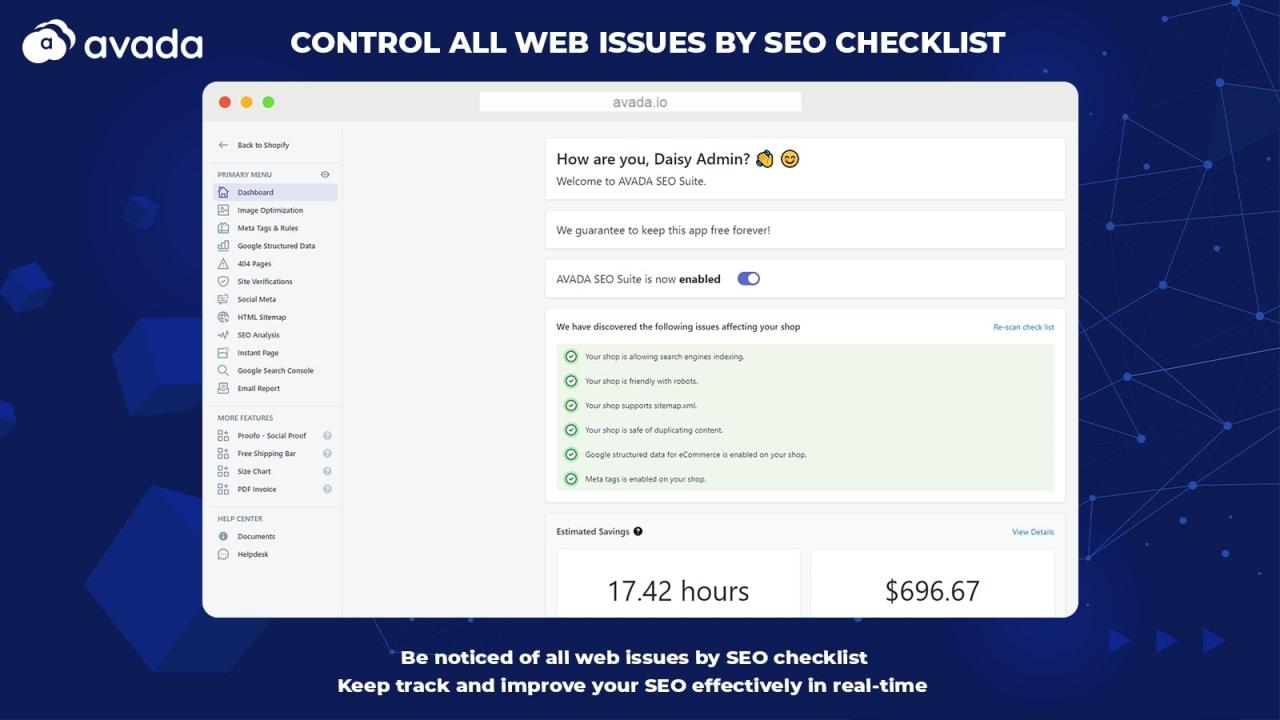Viewport: 1280px width, 720px height.
Task: Click the Image Optimization sidebar icon
Action: click(223, 210)
